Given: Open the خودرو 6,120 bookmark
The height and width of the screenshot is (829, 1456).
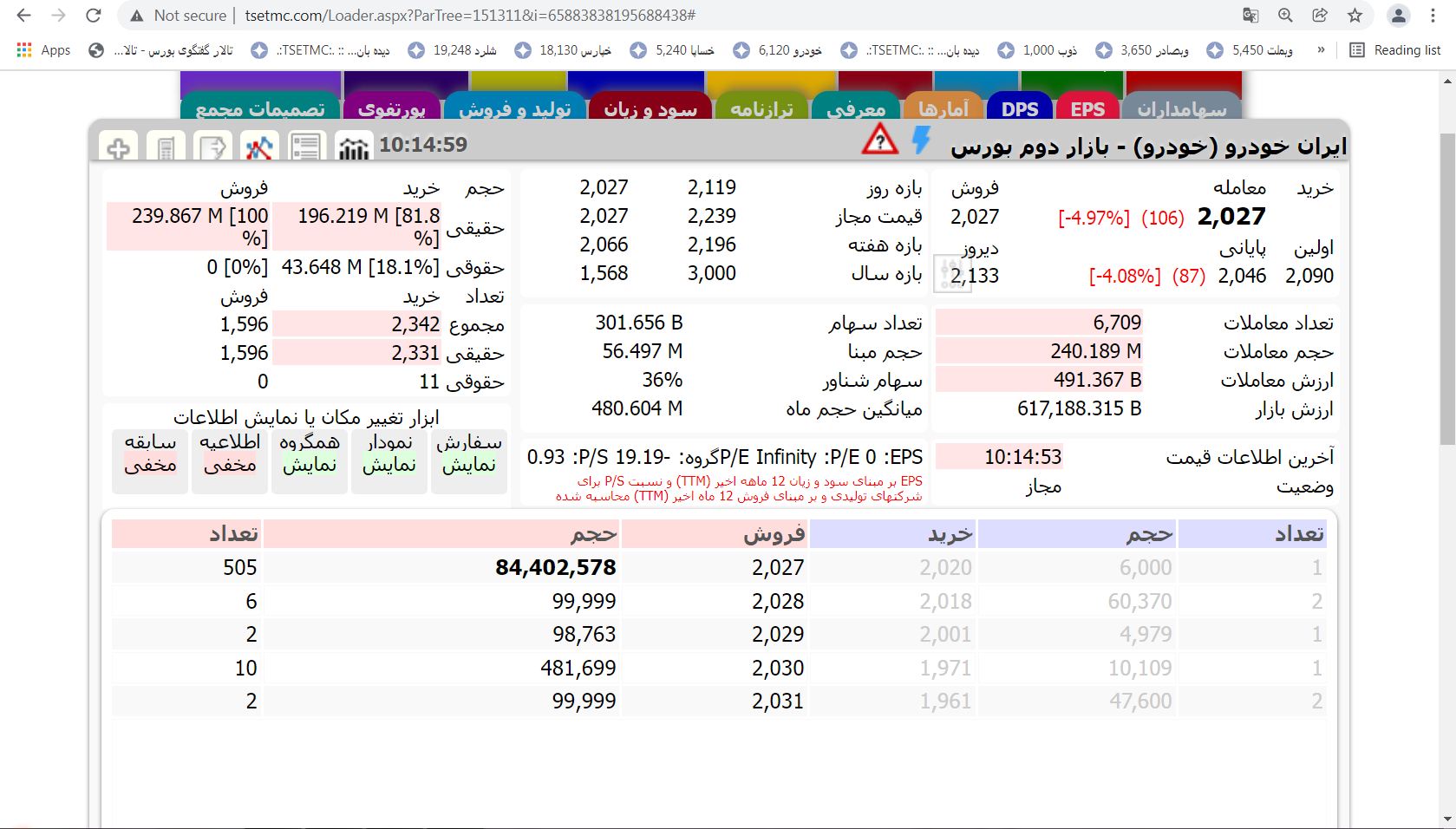Looking at the screenshot, I should (778, 50).
